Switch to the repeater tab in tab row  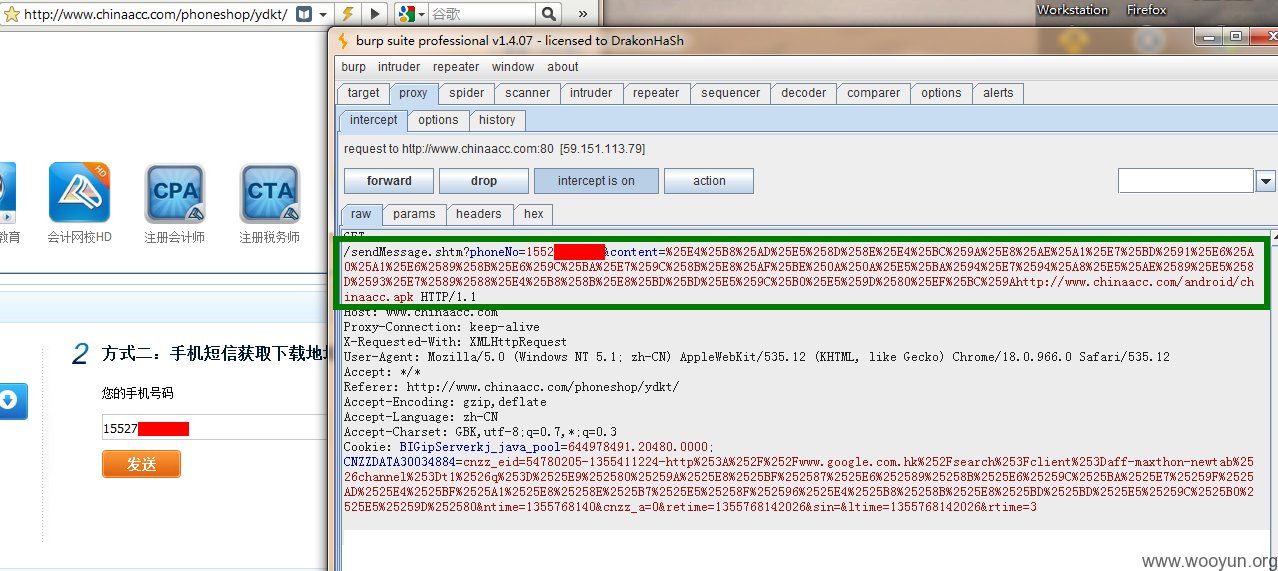(656, 93)
